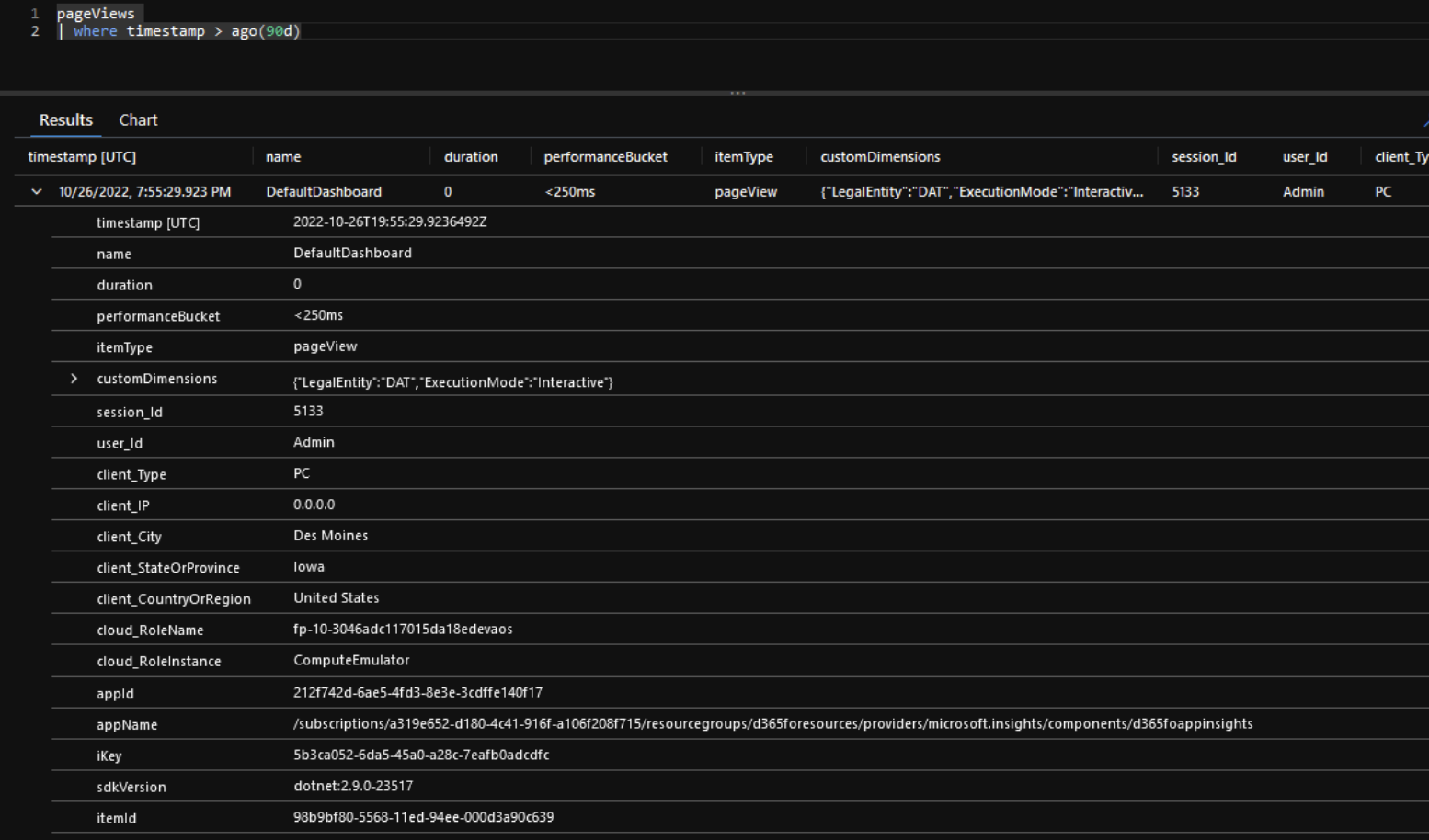
Task: Select the Results tab
Action: (66, 120)
